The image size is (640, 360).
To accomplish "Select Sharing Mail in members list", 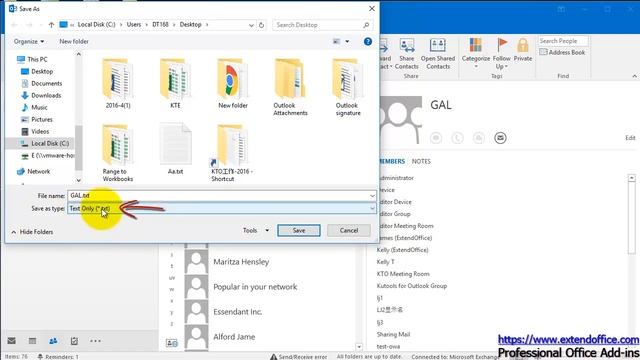I will pos(393,334).
